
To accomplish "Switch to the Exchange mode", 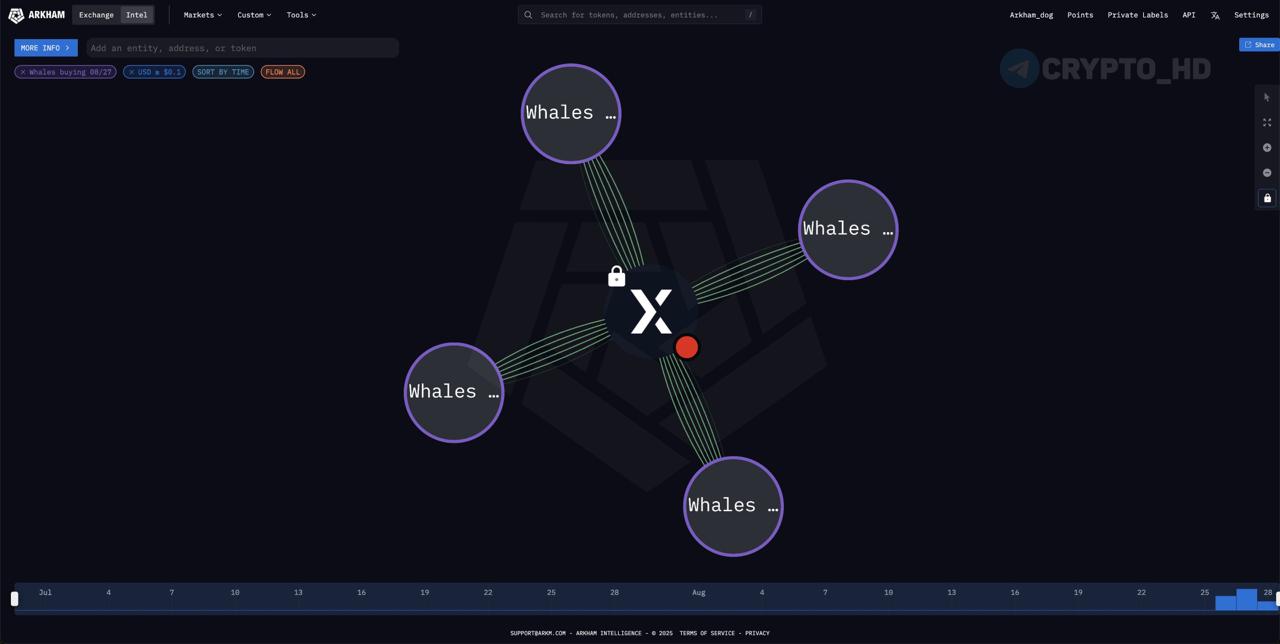I will point(97,15).
